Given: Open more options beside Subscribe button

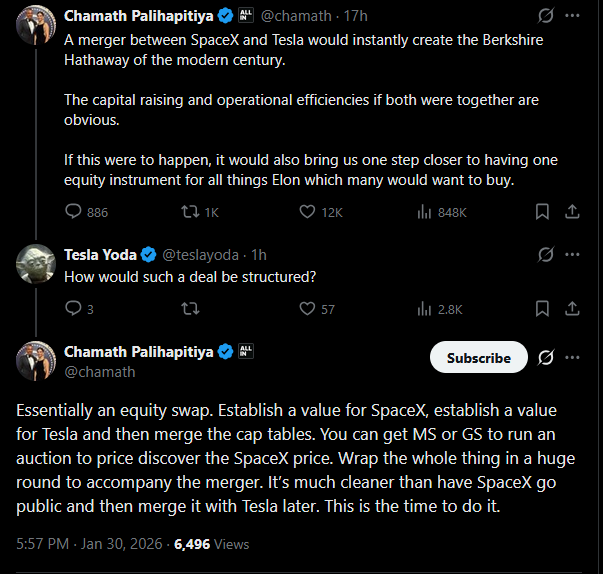Looking at the screenshot, I should (x=573, y=358).
